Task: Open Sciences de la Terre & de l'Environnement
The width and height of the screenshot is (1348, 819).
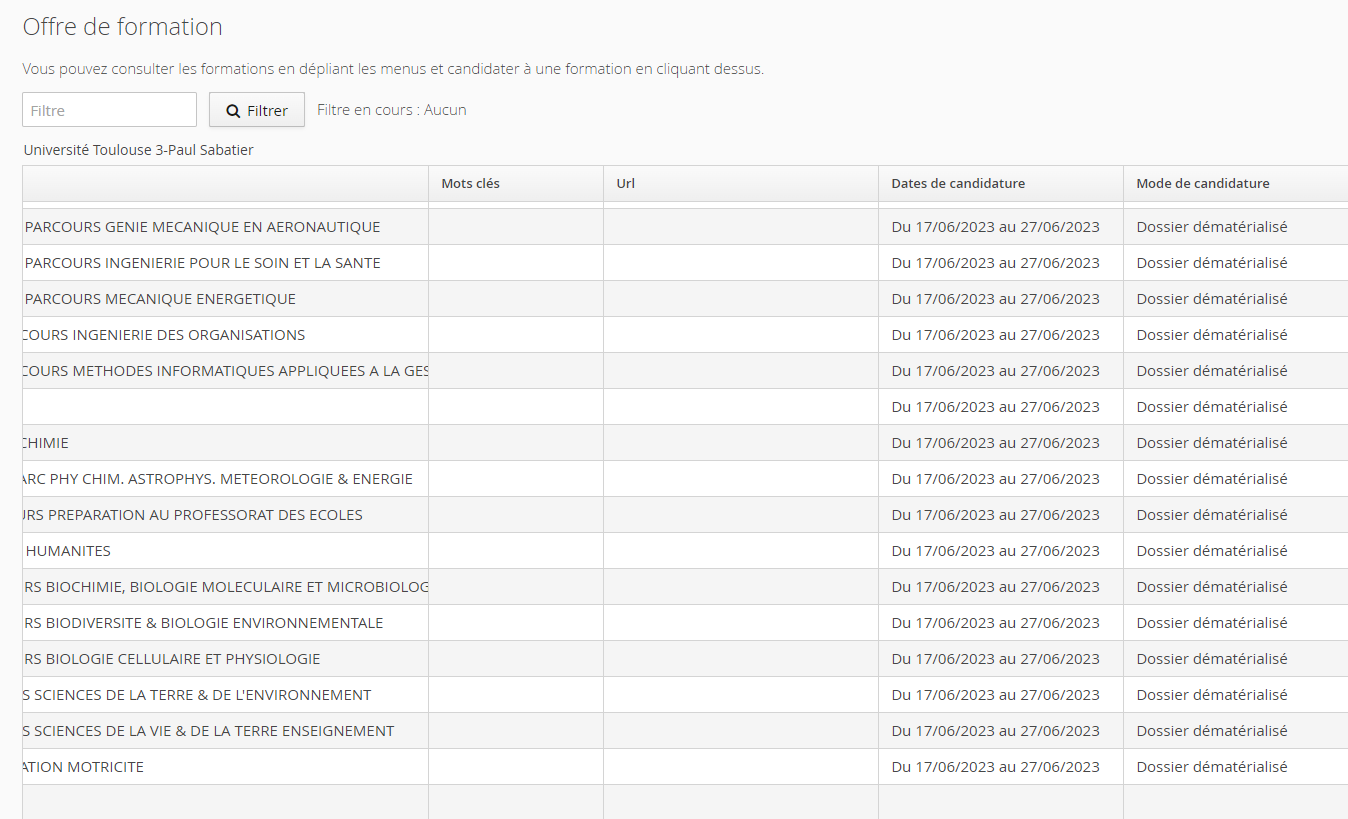Action: (x=198, y=695)
